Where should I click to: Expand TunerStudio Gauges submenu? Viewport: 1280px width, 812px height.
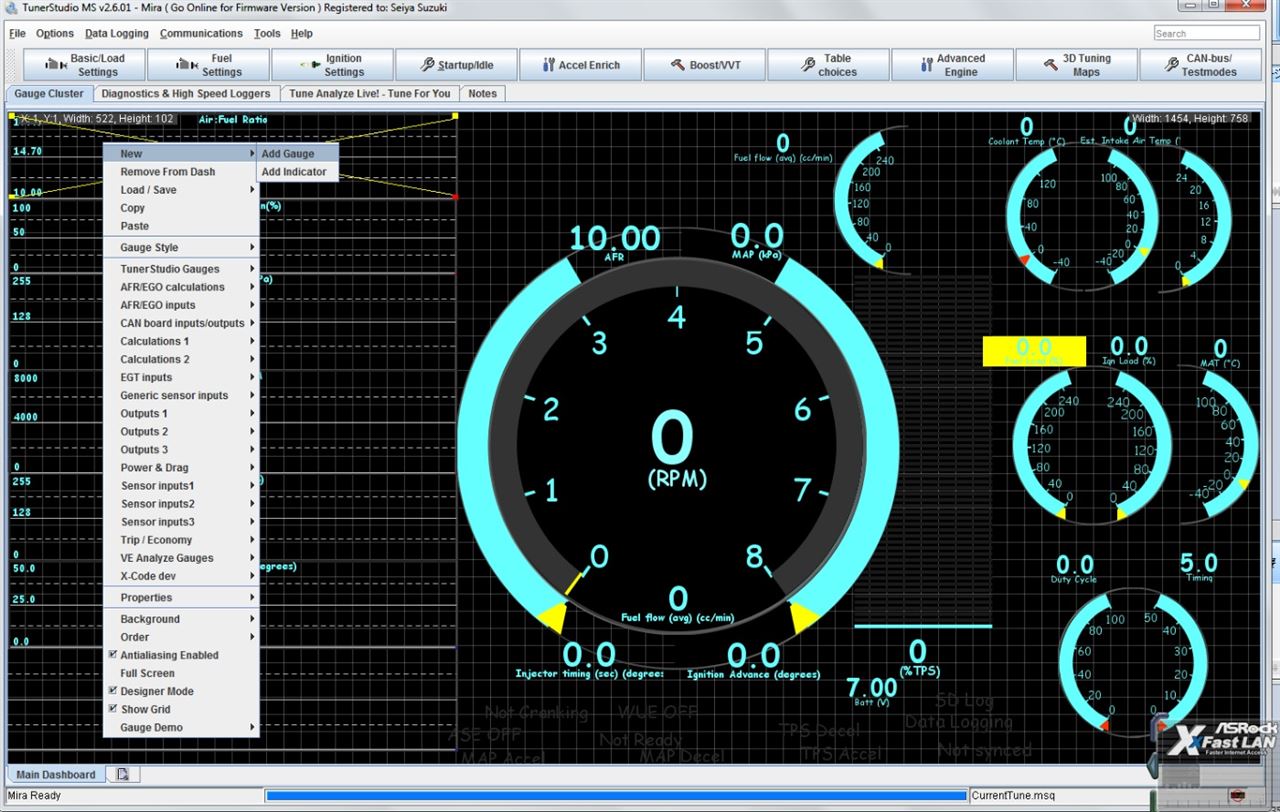(181, 269)
